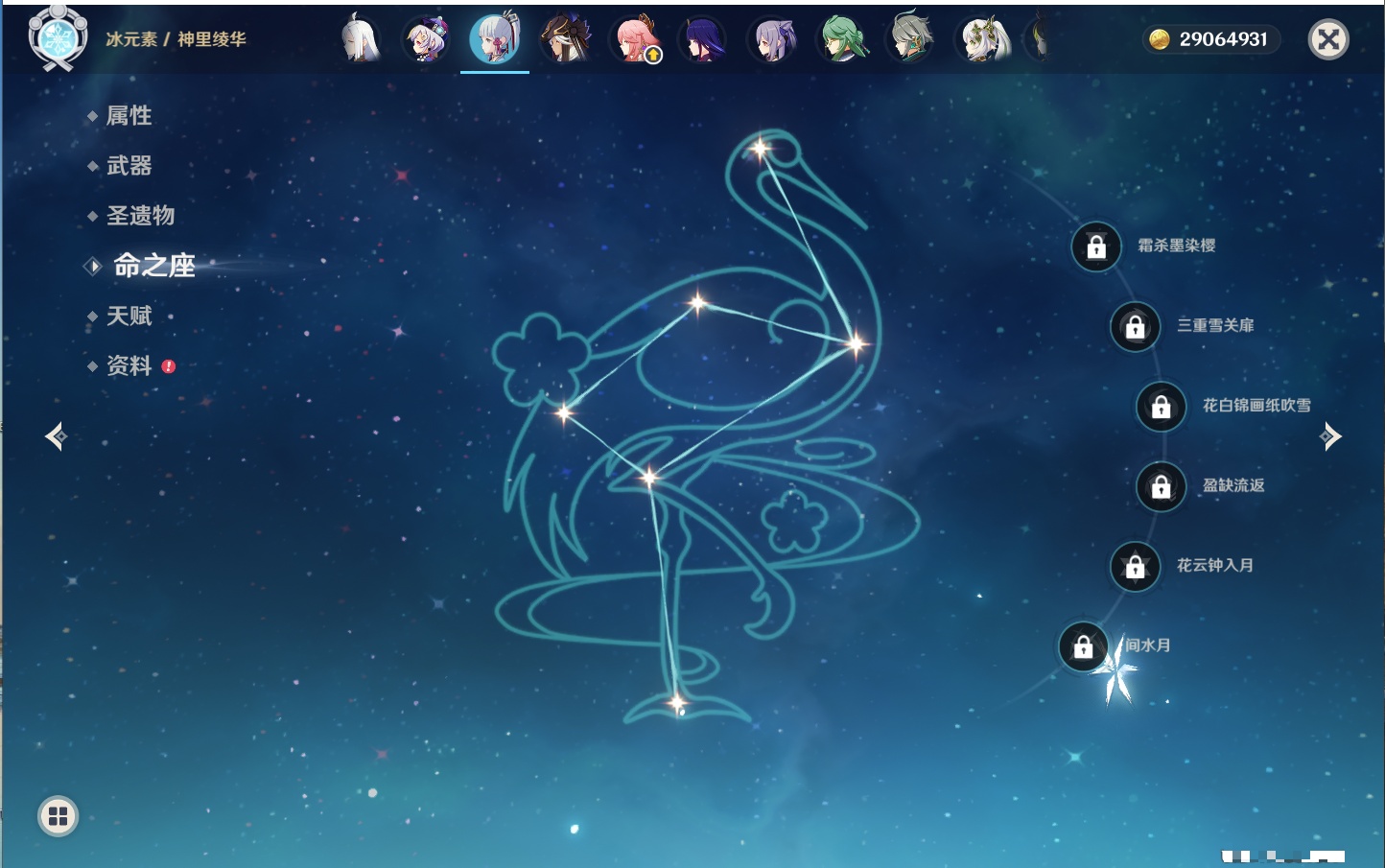Open locked constellation 间水月

tap(1083, 646)
